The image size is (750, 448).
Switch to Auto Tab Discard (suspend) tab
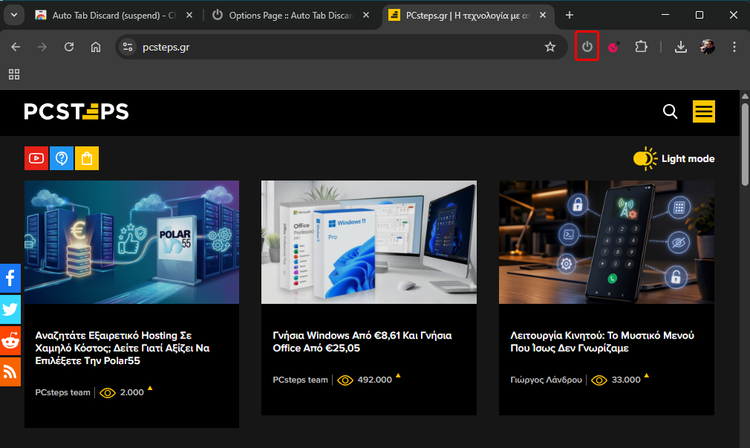(105, 15)
